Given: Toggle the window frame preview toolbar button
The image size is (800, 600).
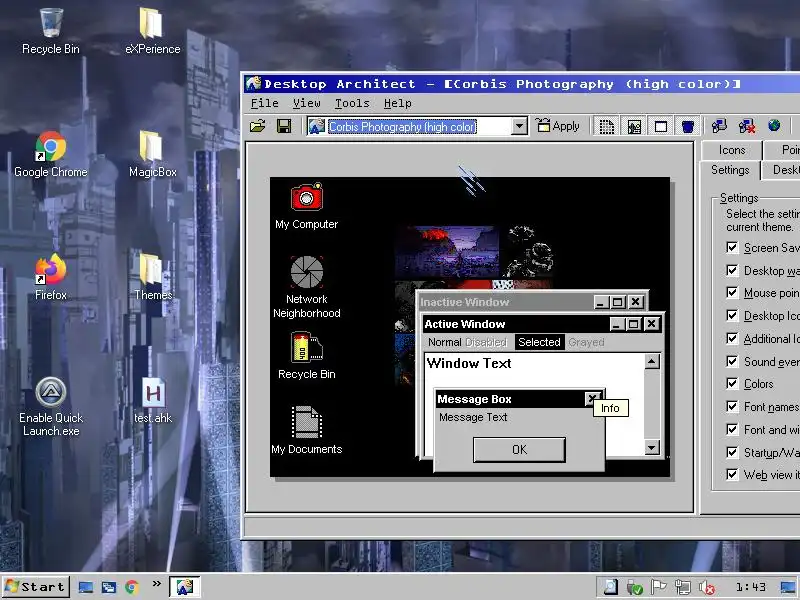Looking at the screenshot, I should (661, 126).
